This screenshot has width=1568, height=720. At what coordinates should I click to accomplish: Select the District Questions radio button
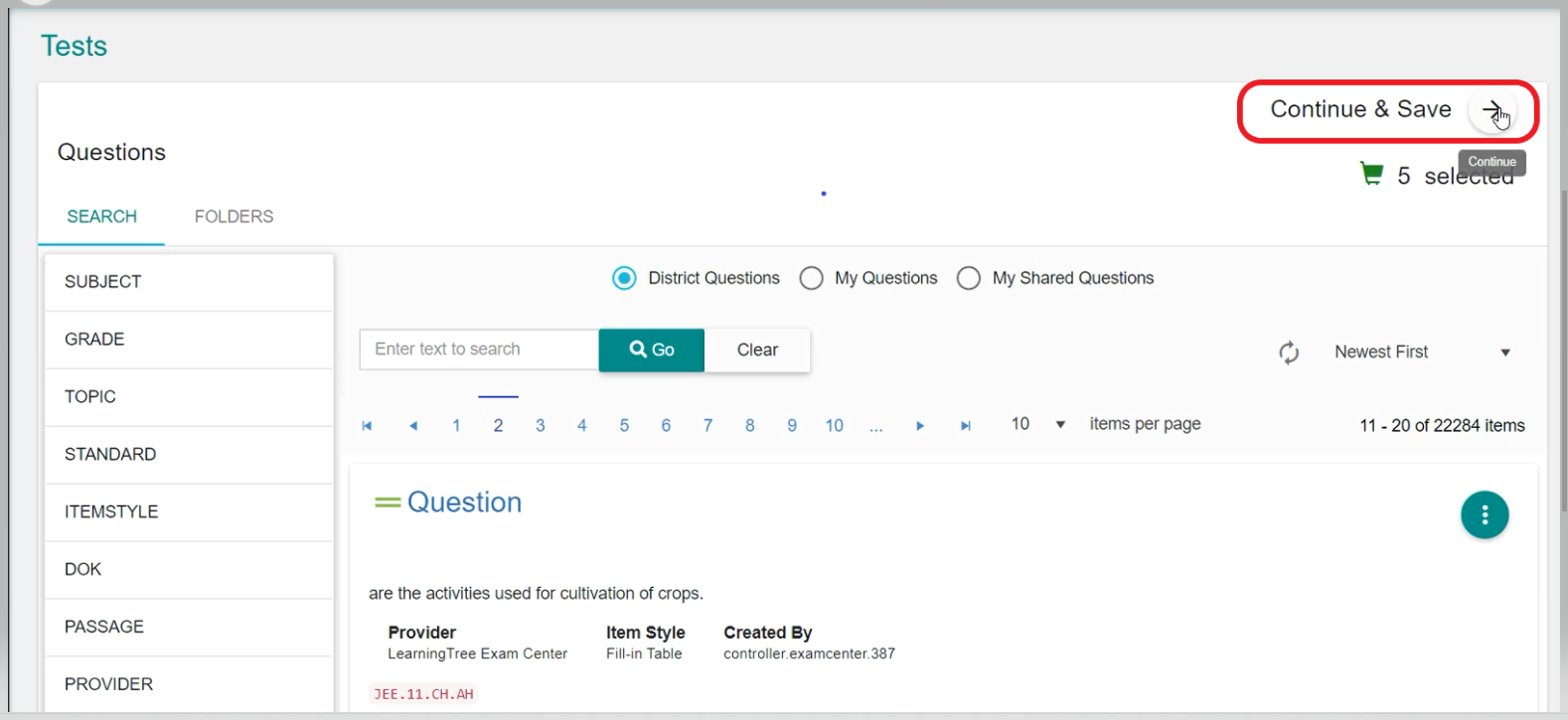point(624,278)
